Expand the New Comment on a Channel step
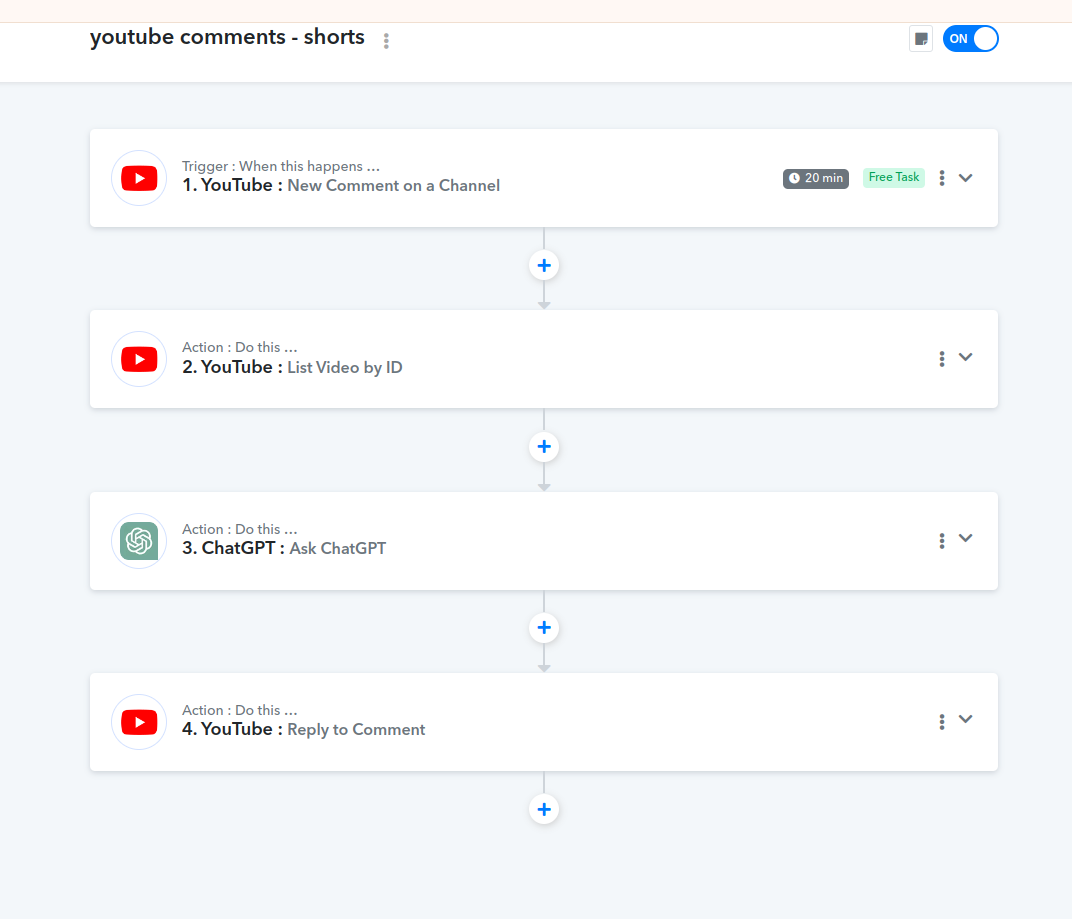 click(x=965, y=178)
